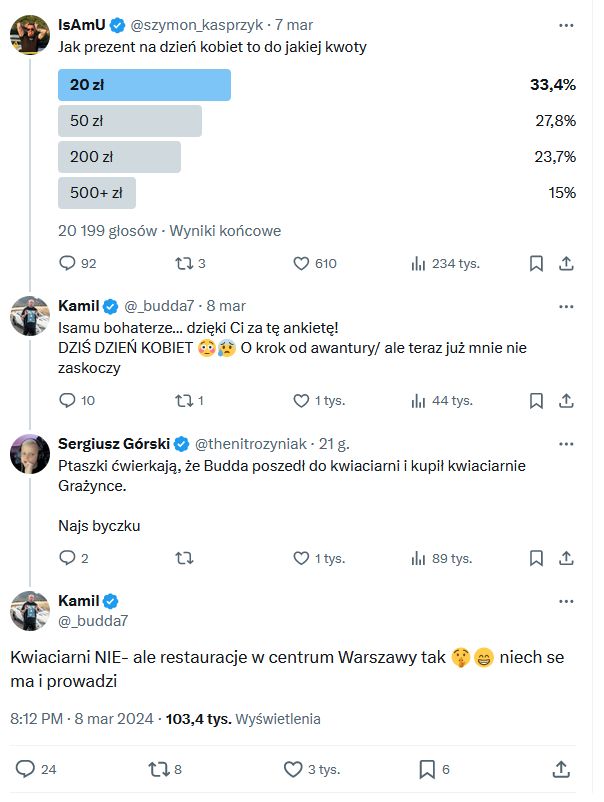Like Sergiusz Górski's reply
This screenshot has height=802, width=604.
tap(301, 559)
